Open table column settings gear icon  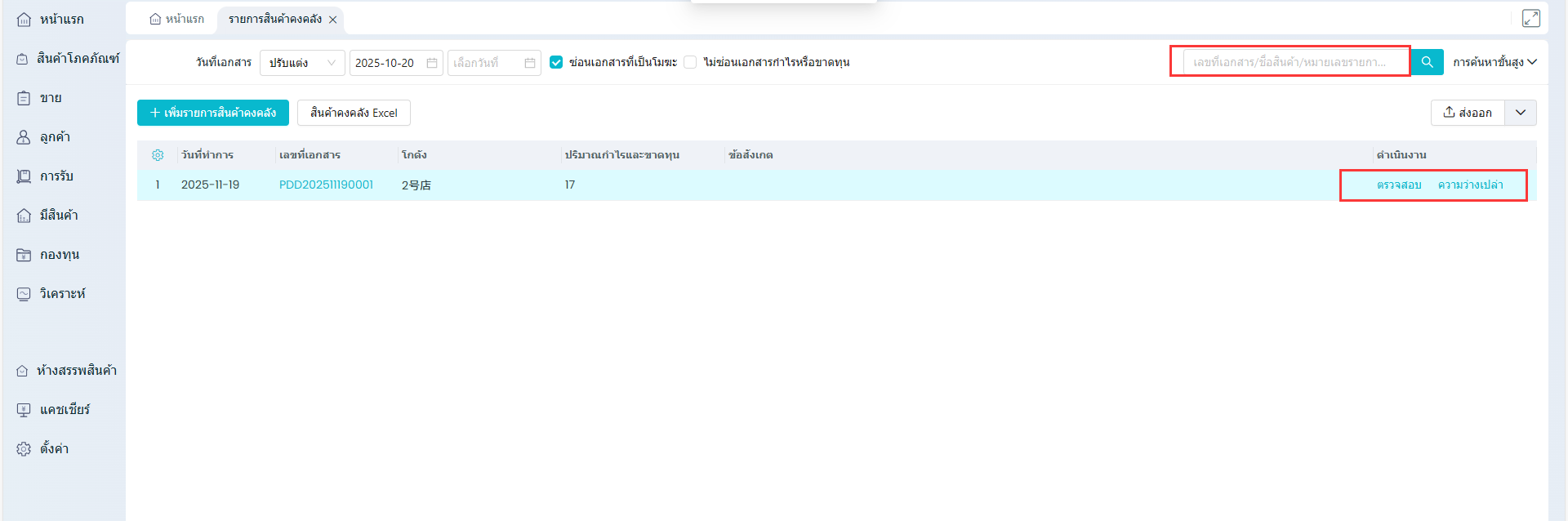click(x=158, y=155)
